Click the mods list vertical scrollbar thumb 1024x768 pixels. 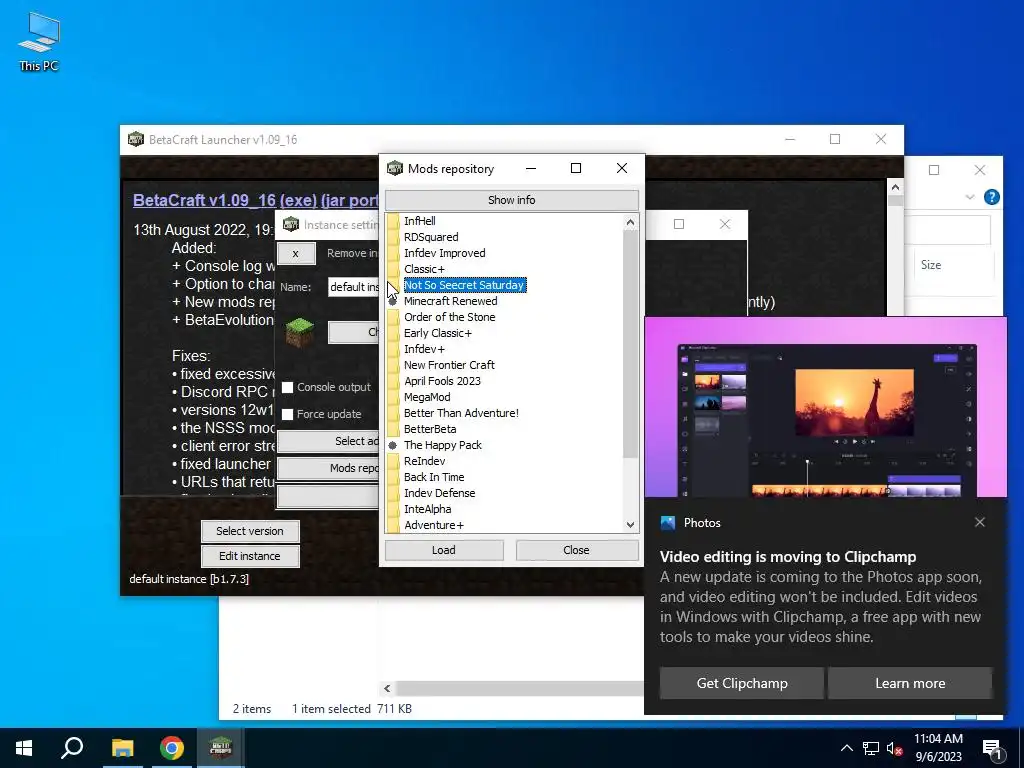[630, 344]
